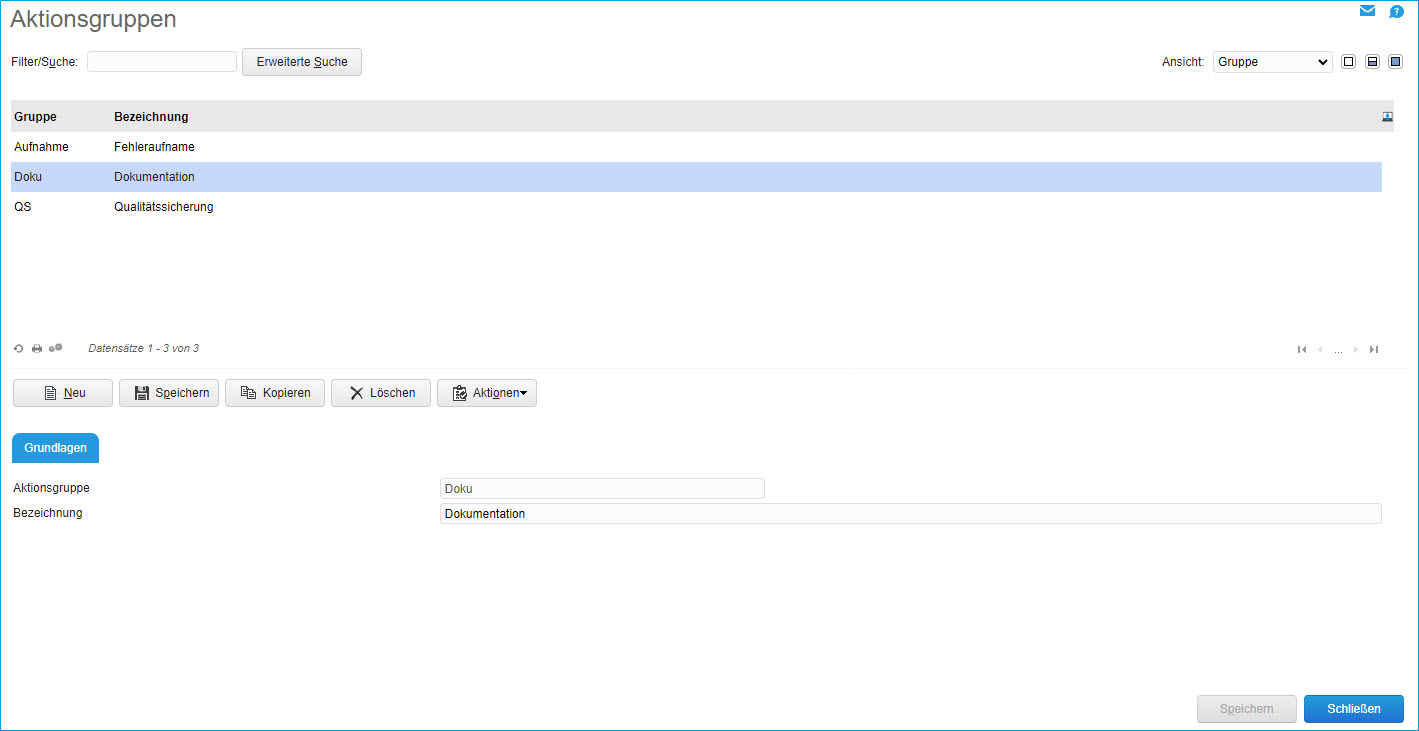Select the empty square layout icon
Image resolution: width=1419 pixels, height=731 pixels.
click(1348, 62)
